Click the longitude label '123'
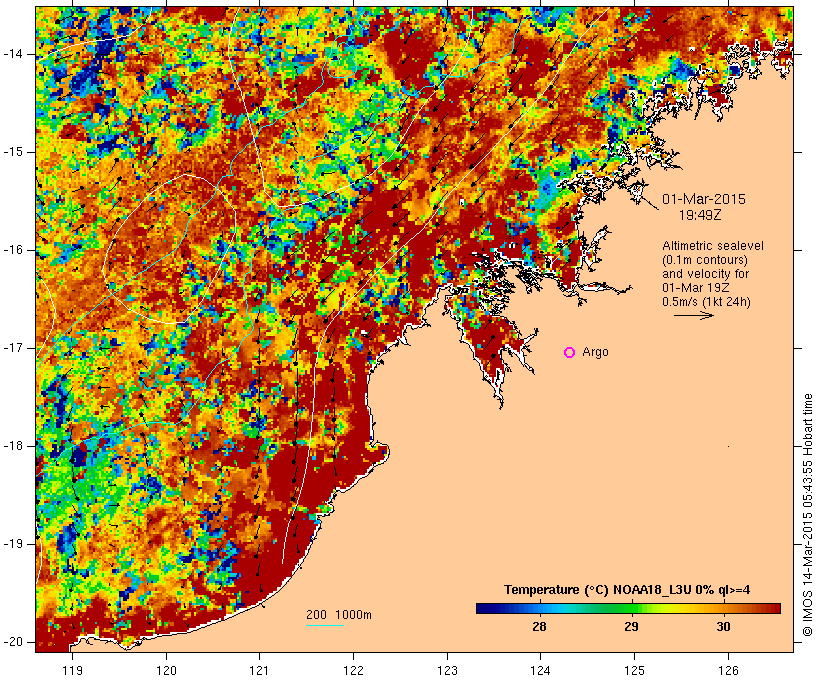Image resolution: width=820 pixels, height=680 pixels. pos(447,671)
